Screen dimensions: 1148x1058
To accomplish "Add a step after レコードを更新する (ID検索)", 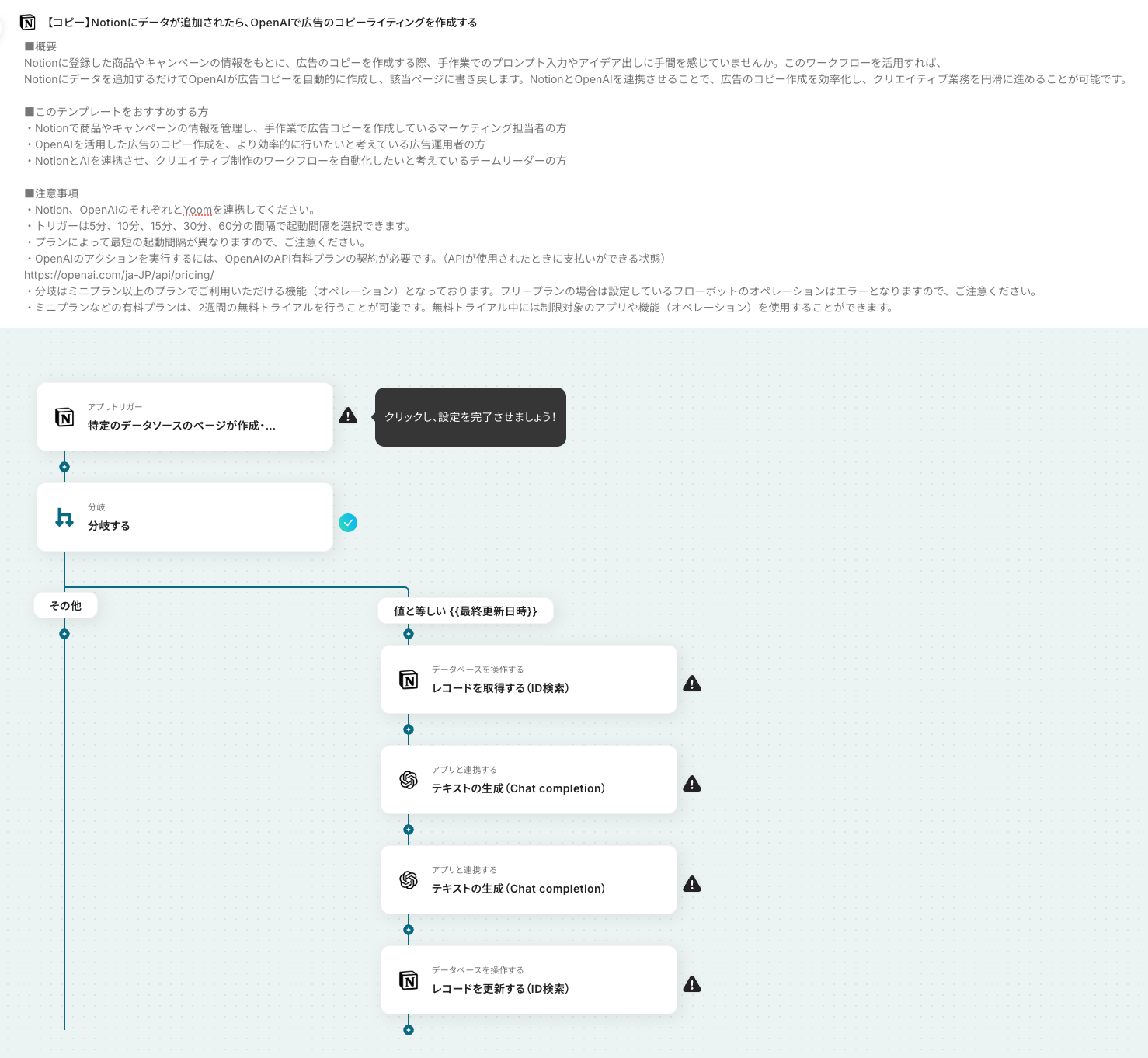I will [409, 1030].
